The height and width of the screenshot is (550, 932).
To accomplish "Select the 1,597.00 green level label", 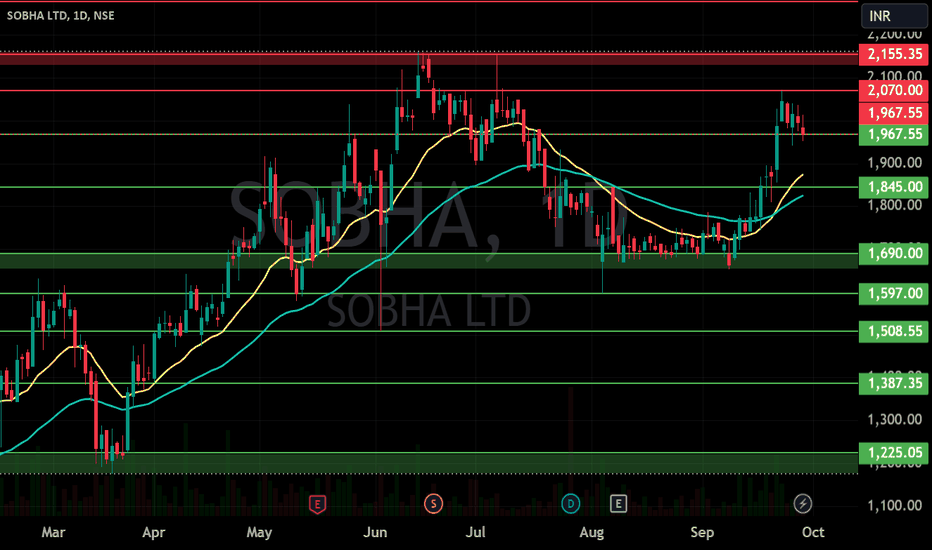I will point(894,293).
